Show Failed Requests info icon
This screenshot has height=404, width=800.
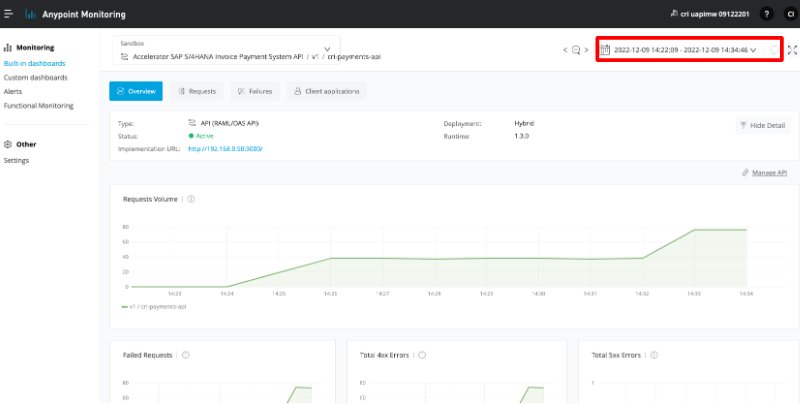click(x=186, y=355)
